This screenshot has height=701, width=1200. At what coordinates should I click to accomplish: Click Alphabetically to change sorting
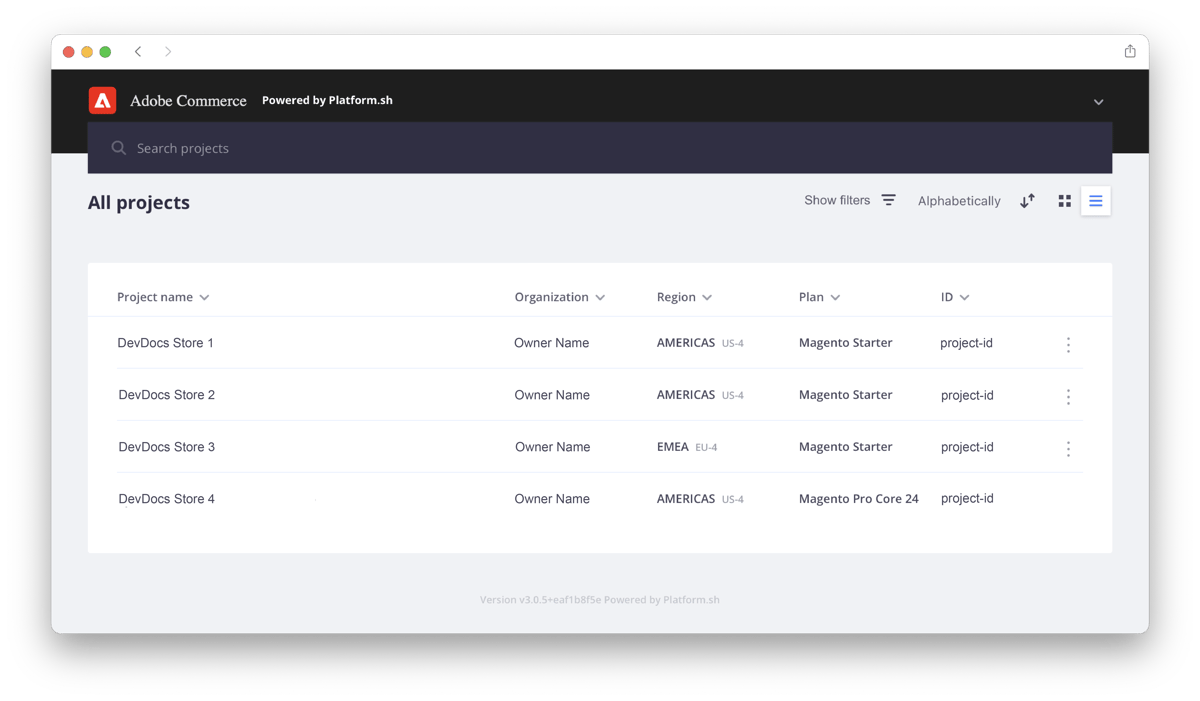click(958, 200)
